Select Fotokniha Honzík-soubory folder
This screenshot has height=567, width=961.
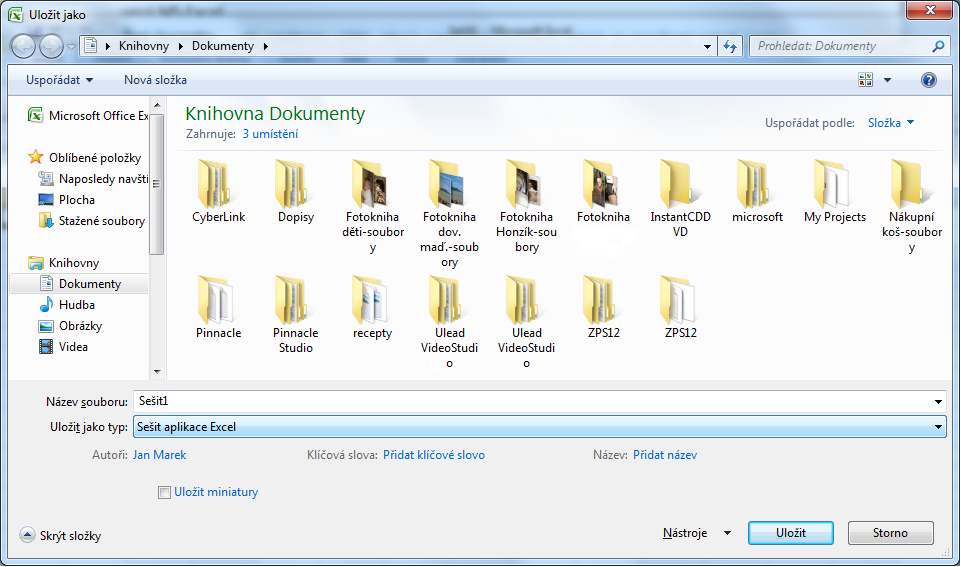[526, 207]
